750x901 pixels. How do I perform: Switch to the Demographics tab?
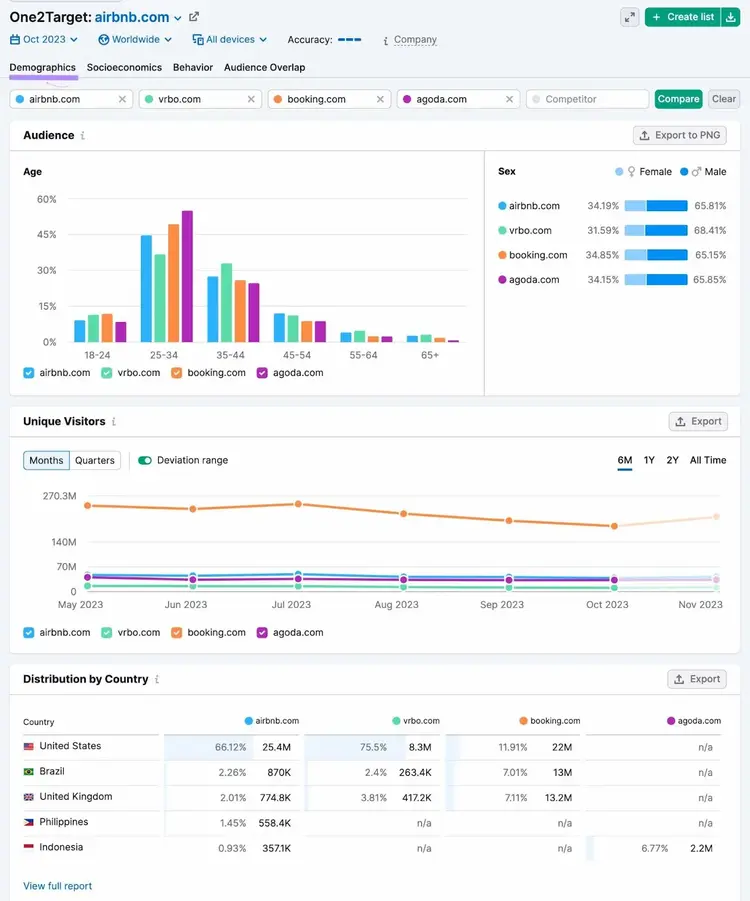coord(43,67)
